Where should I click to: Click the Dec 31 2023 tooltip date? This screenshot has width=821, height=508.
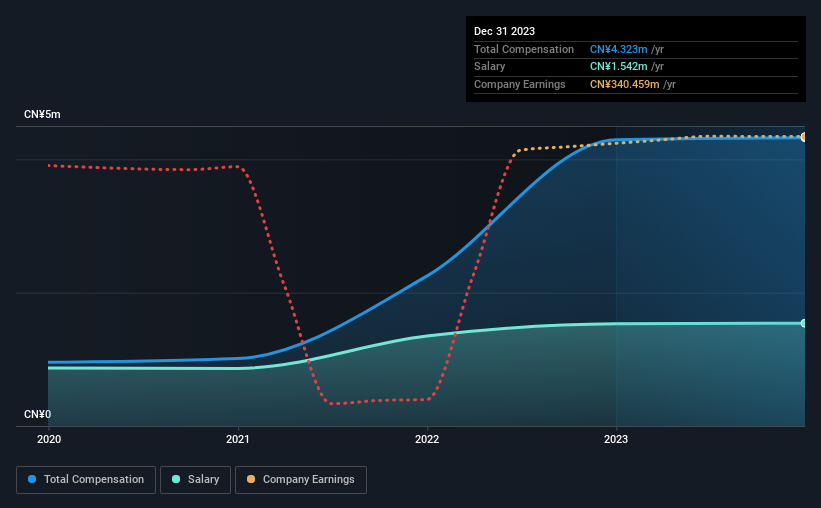pyautogui.click(x=504, y=31)
